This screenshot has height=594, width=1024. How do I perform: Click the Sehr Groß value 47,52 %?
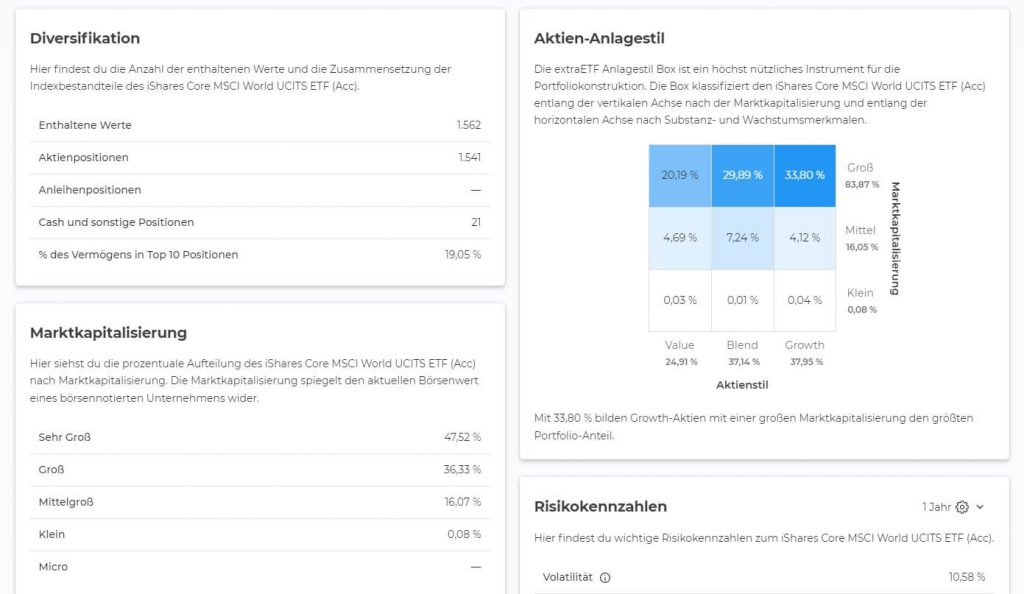[x=462, y=437]
